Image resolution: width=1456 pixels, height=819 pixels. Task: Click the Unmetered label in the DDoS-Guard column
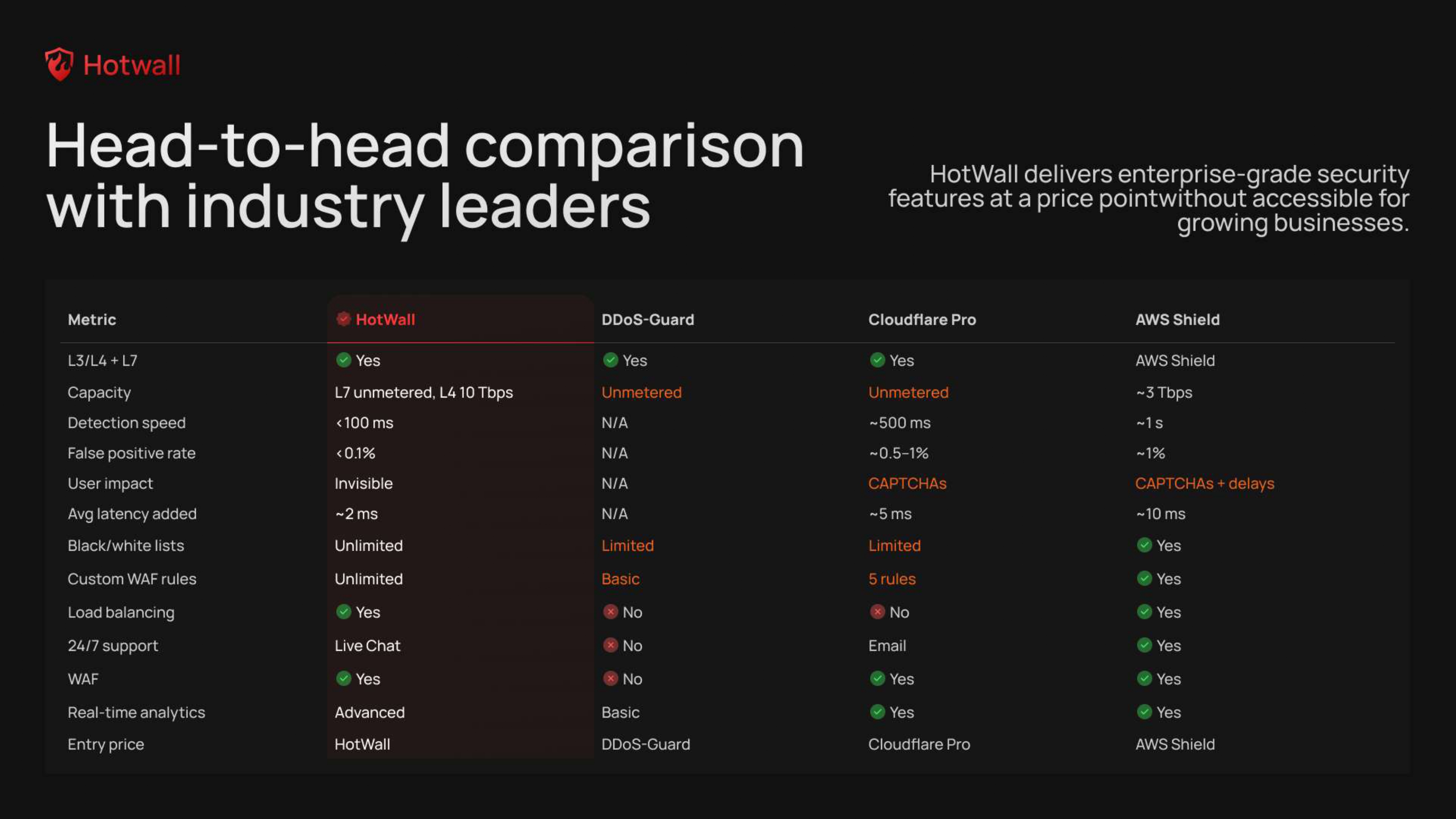641,392
